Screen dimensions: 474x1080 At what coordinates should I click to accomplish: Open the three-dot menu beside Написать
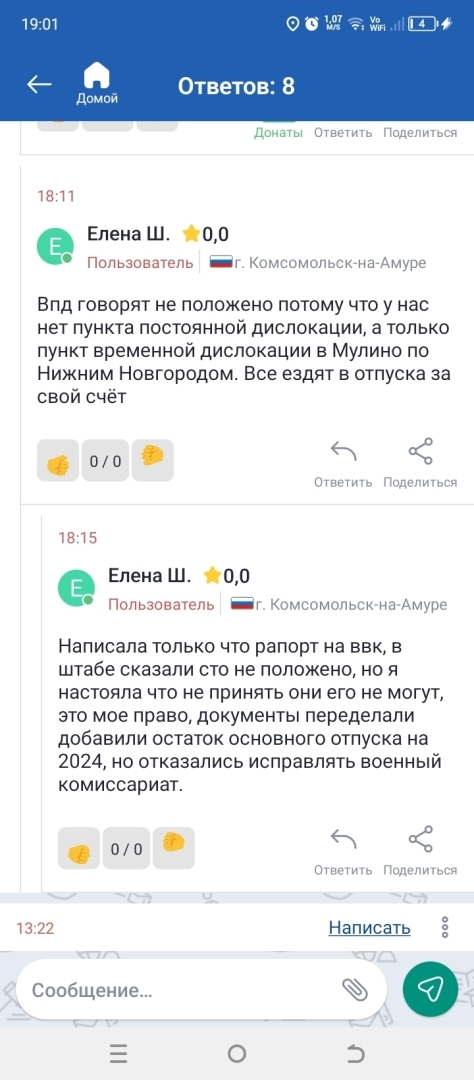[446, 927]
